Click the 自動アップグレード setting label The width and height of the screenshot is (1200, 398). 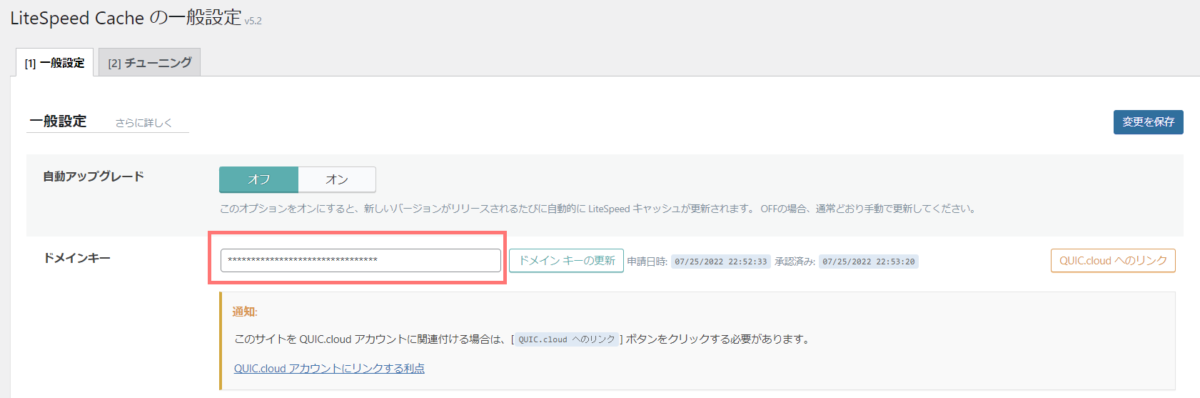coord(93,176)
